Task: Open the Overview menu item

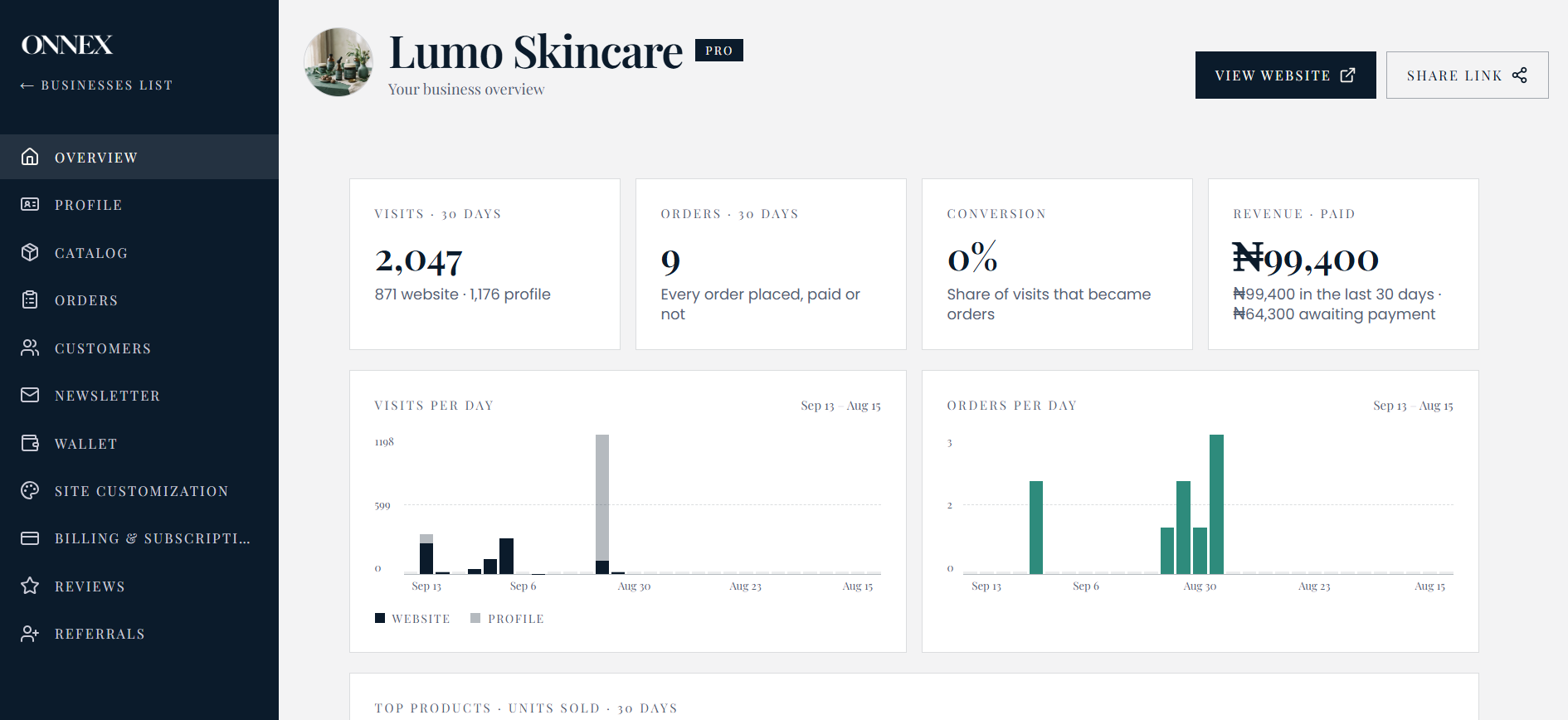Action: 139,157
